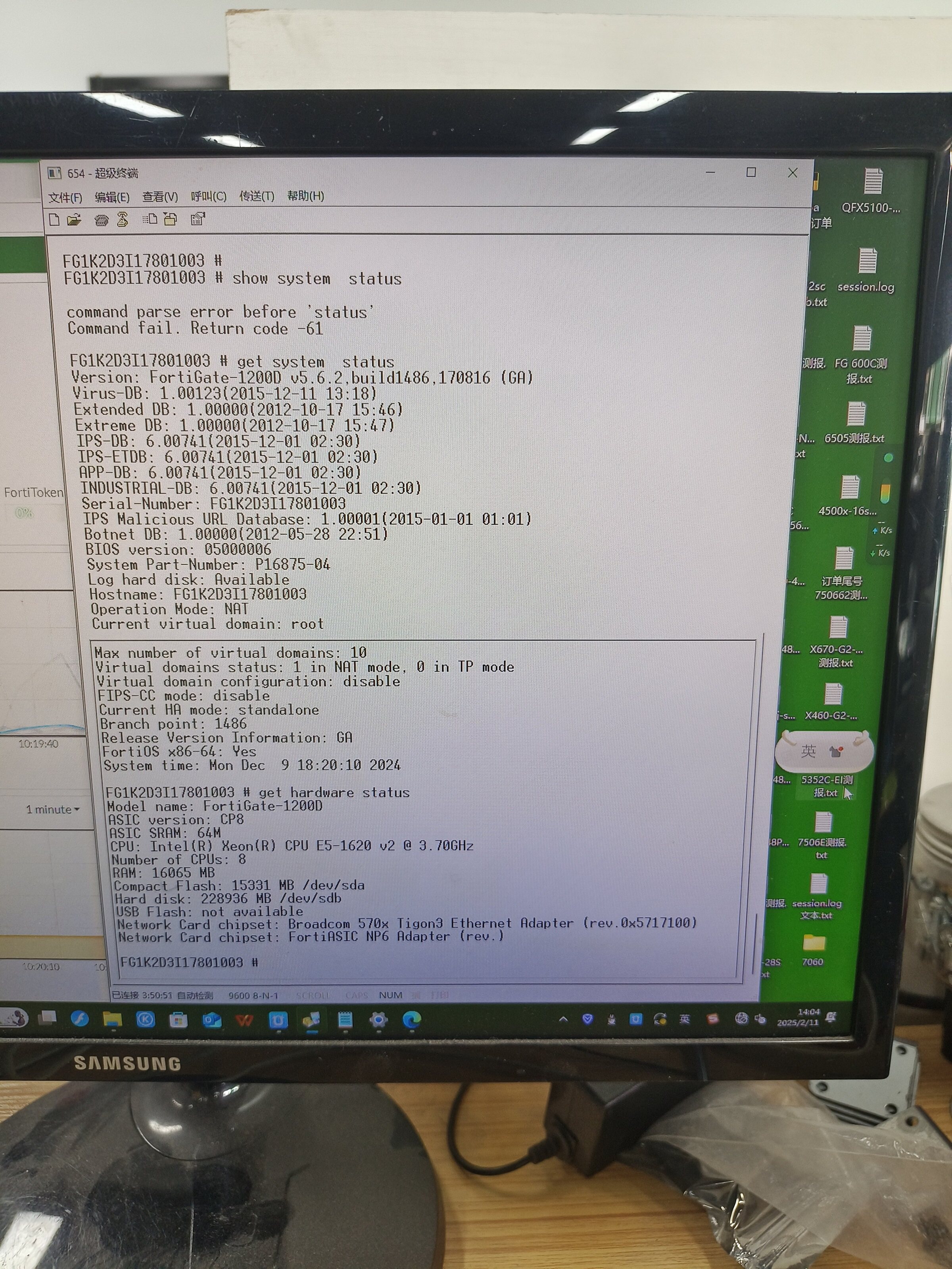Open Notepad from the taskbar

[x=345, y=1019]
